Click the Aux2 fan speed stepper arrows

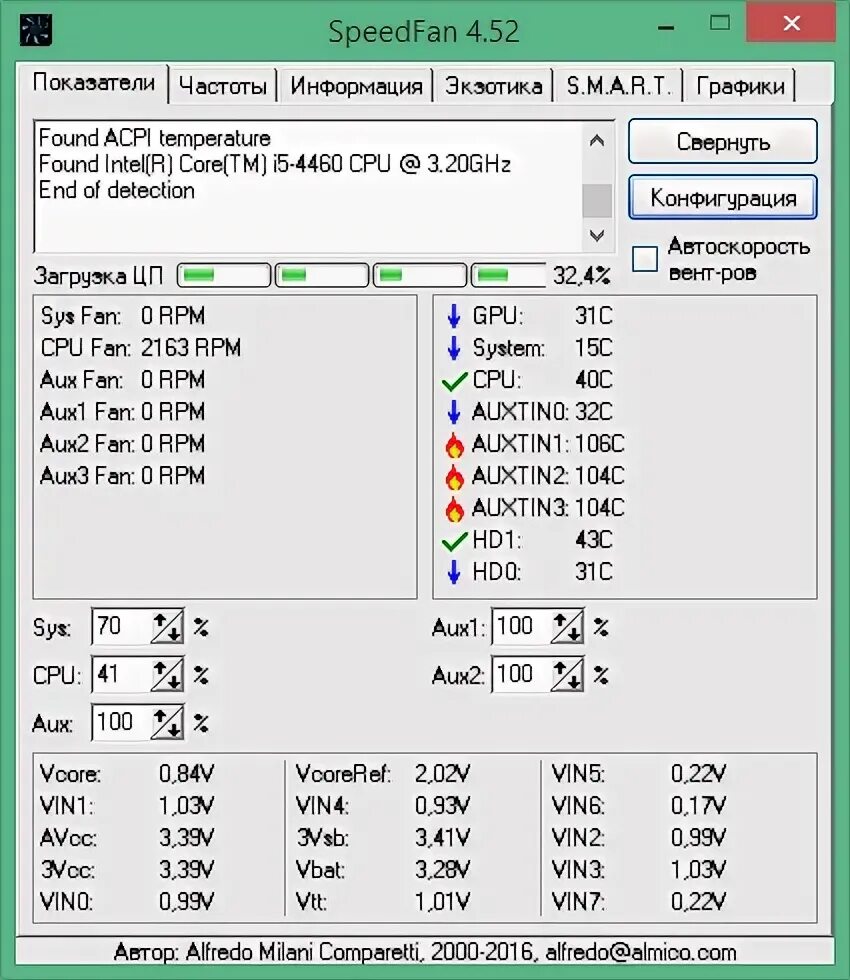pyautogui.click(x=568, y=674)
